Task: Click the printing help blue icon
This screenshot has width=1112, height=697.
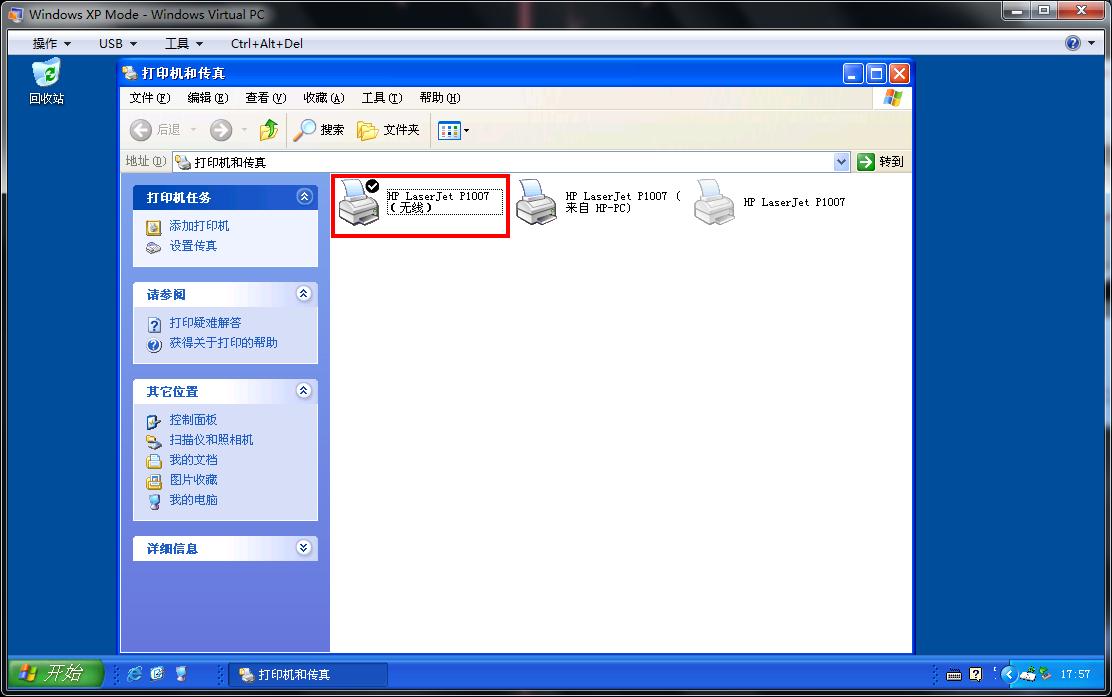Action: (154, 345)
